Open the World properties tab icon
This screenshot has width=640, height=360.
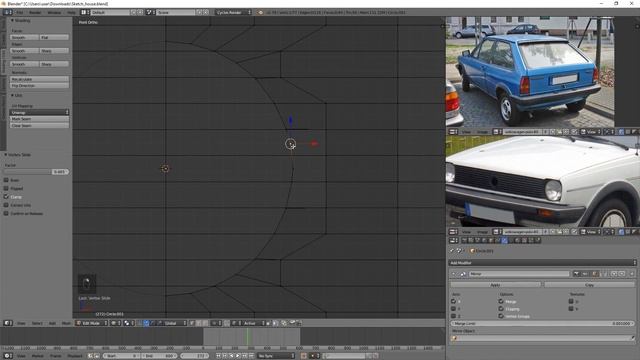tap(484, 240)
